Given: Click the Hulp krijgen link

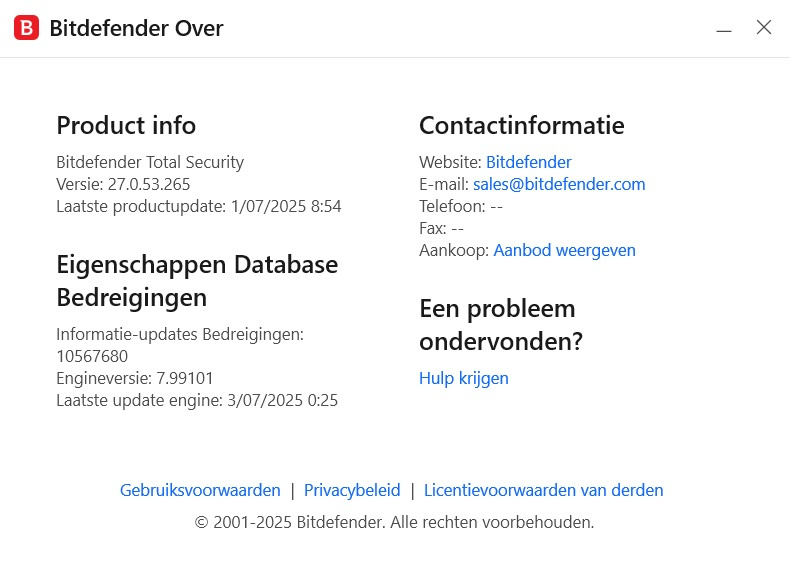Looking at the screenshot, I should click(464, 379).
